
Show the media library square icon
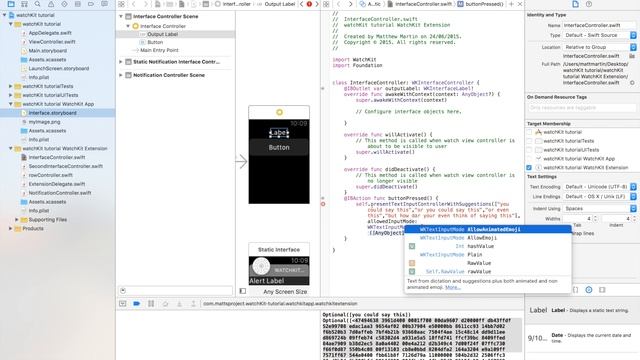click(602, 290)
